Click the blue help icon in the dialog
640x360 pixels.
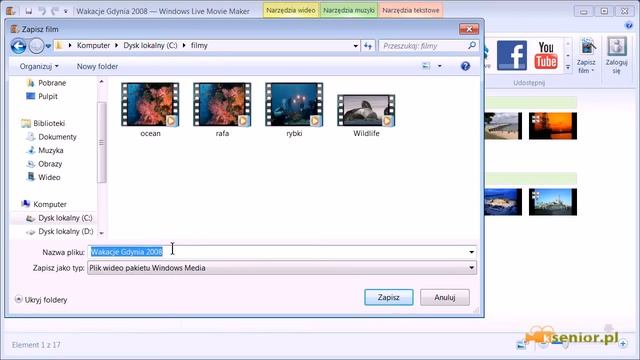tap(465, 66)
